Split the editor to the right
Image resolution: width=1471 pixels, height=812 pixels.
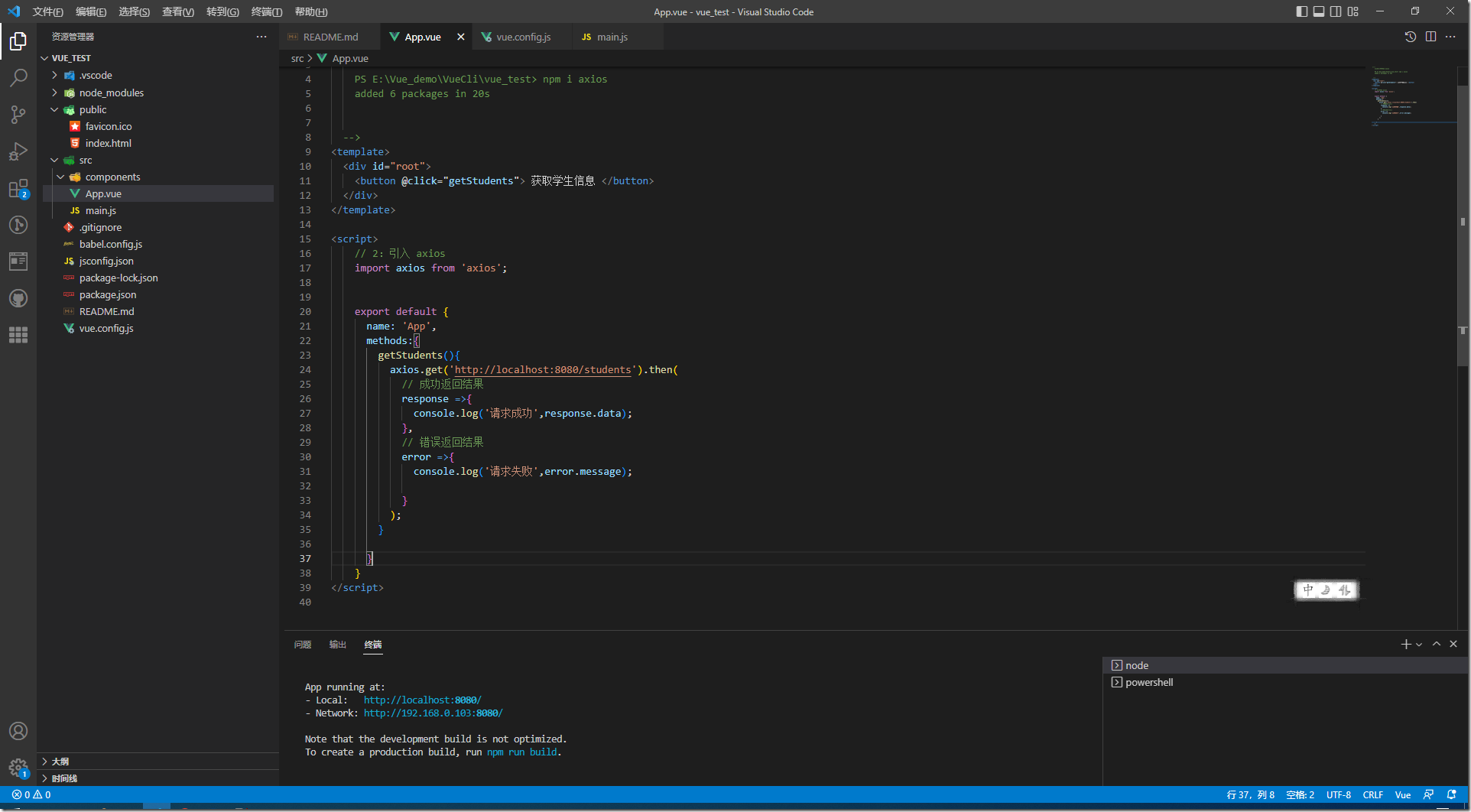tap(1430, 37)
